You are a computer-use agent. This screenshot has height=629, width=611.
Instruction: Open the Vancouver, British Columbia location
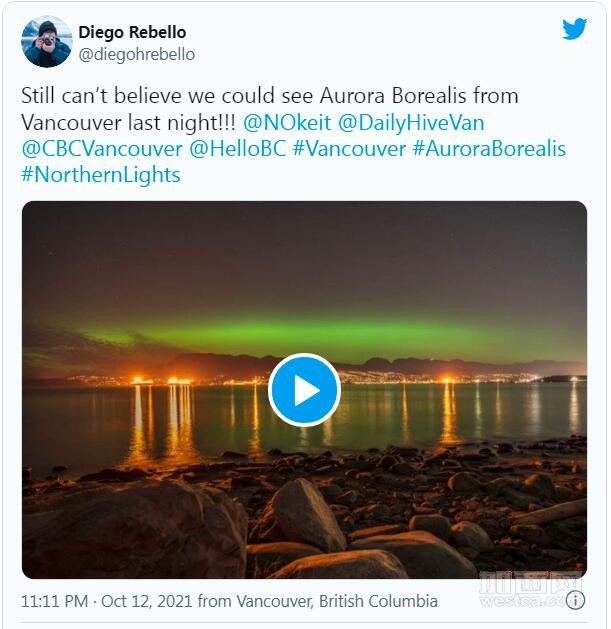337,601
